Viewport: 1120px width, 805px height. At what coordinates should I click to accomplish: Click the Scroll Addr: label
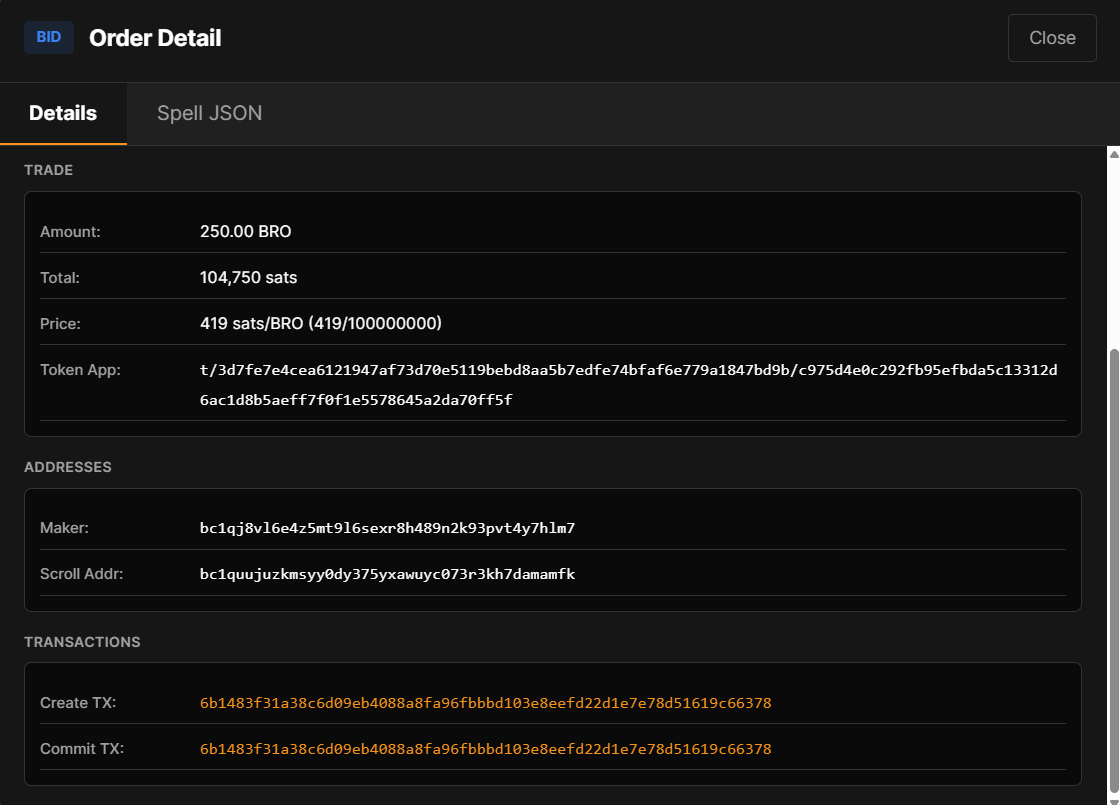[81, 574]
